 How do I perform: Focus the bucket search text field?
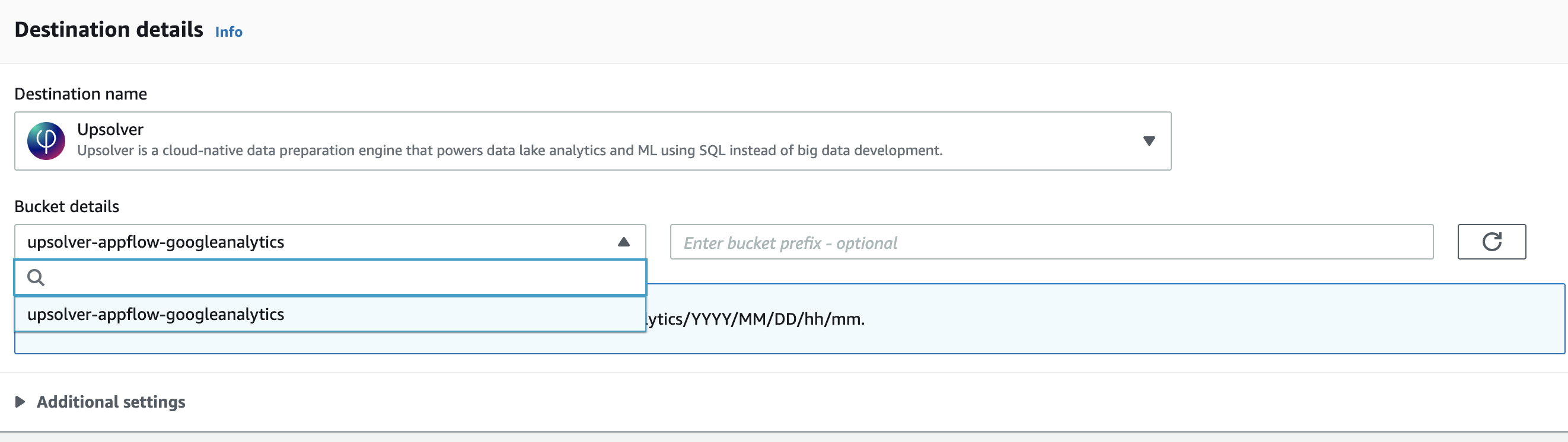330,278
